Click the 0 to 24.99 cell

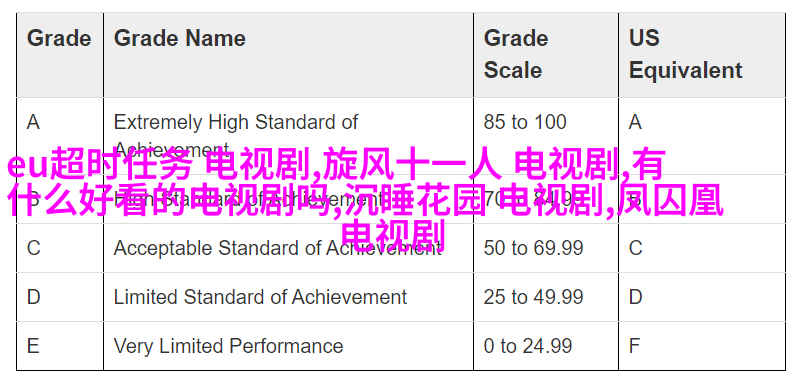[x=546, y=346]
